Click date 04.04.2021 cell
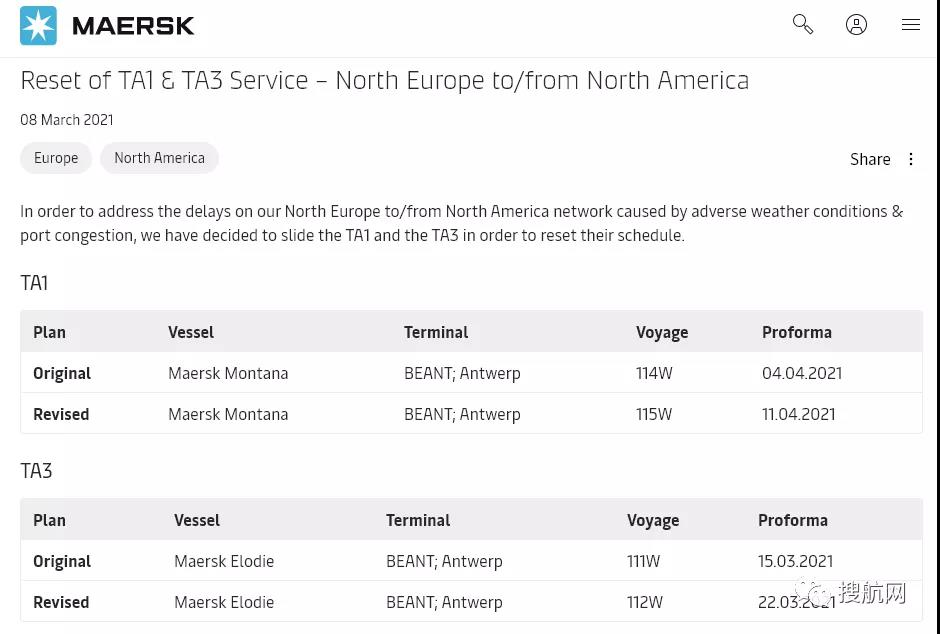 (x=802, y=373)
